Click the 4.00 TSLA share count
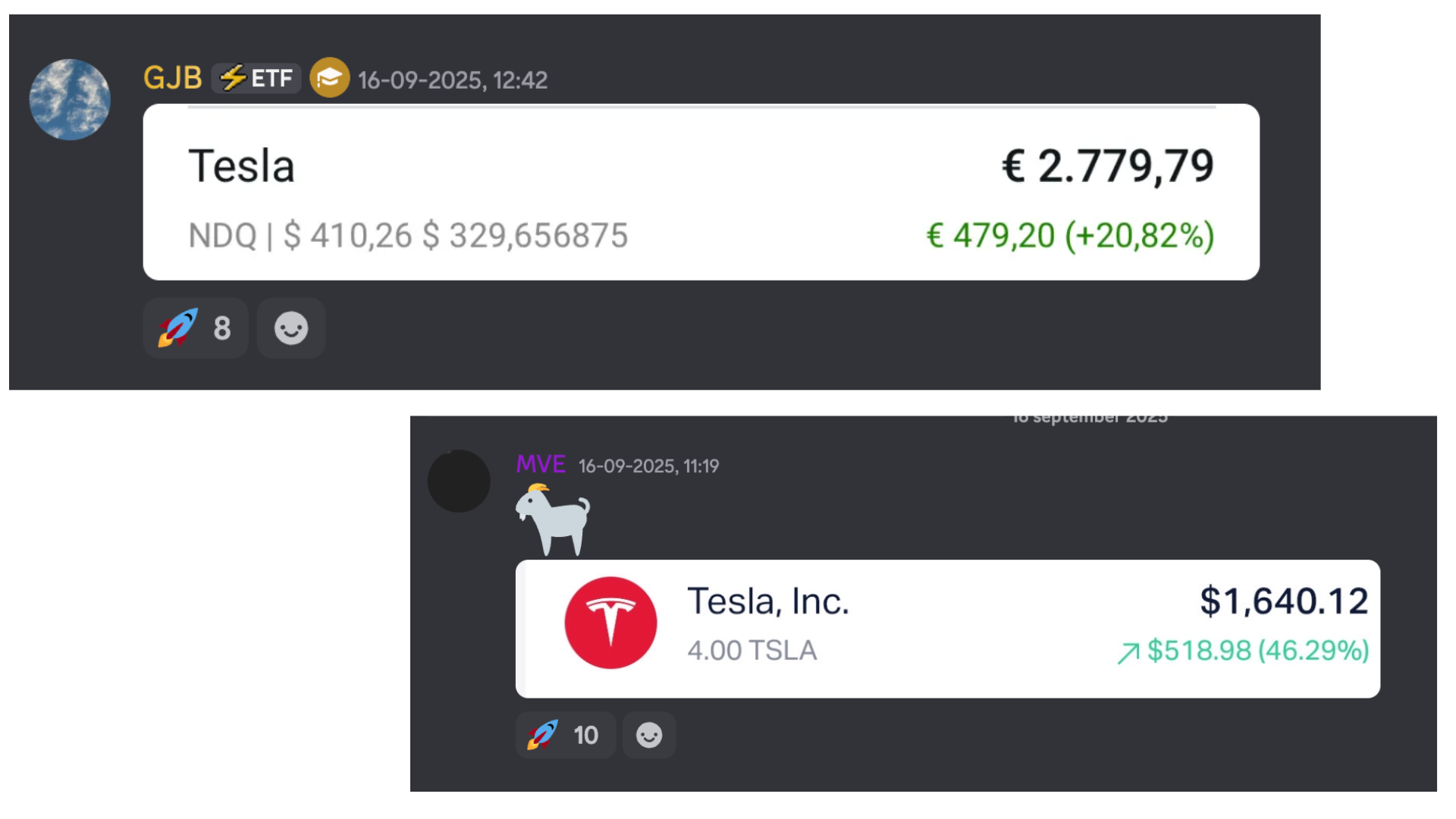Screen dimensions: 1456x819 click(752, 651)
